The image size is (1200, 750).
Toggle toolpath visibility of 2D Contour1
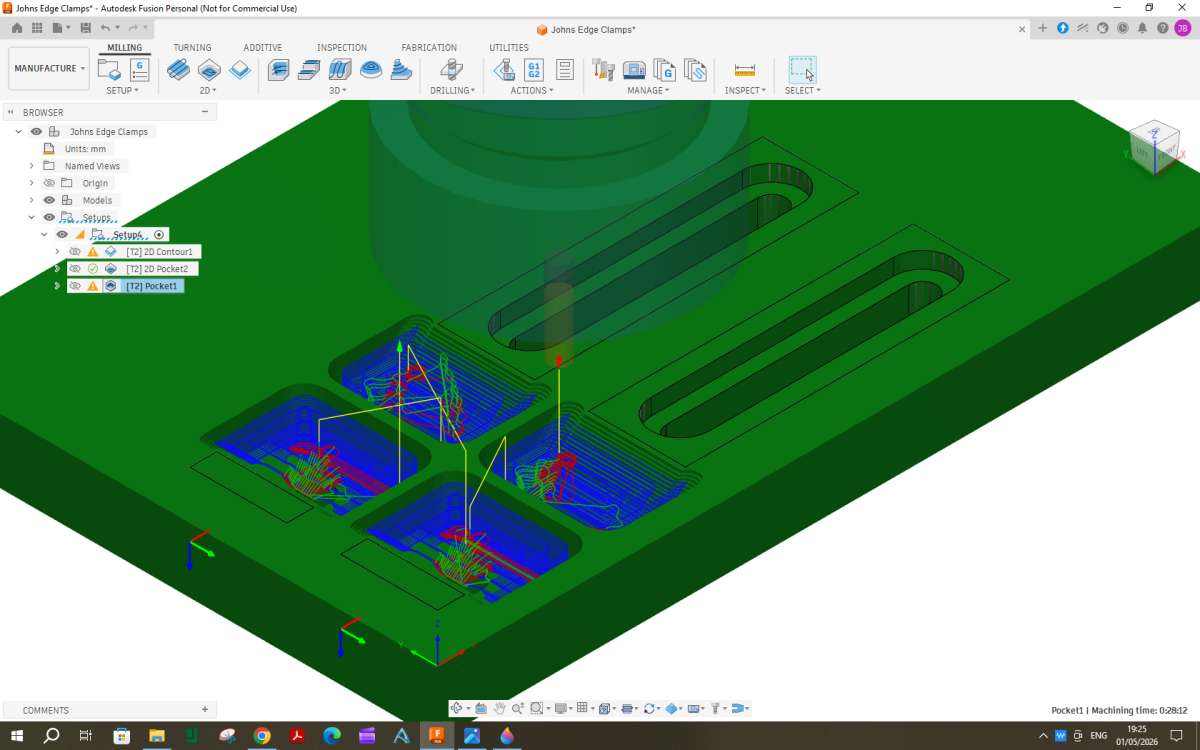pyautogui.click(x=75, y=251)
